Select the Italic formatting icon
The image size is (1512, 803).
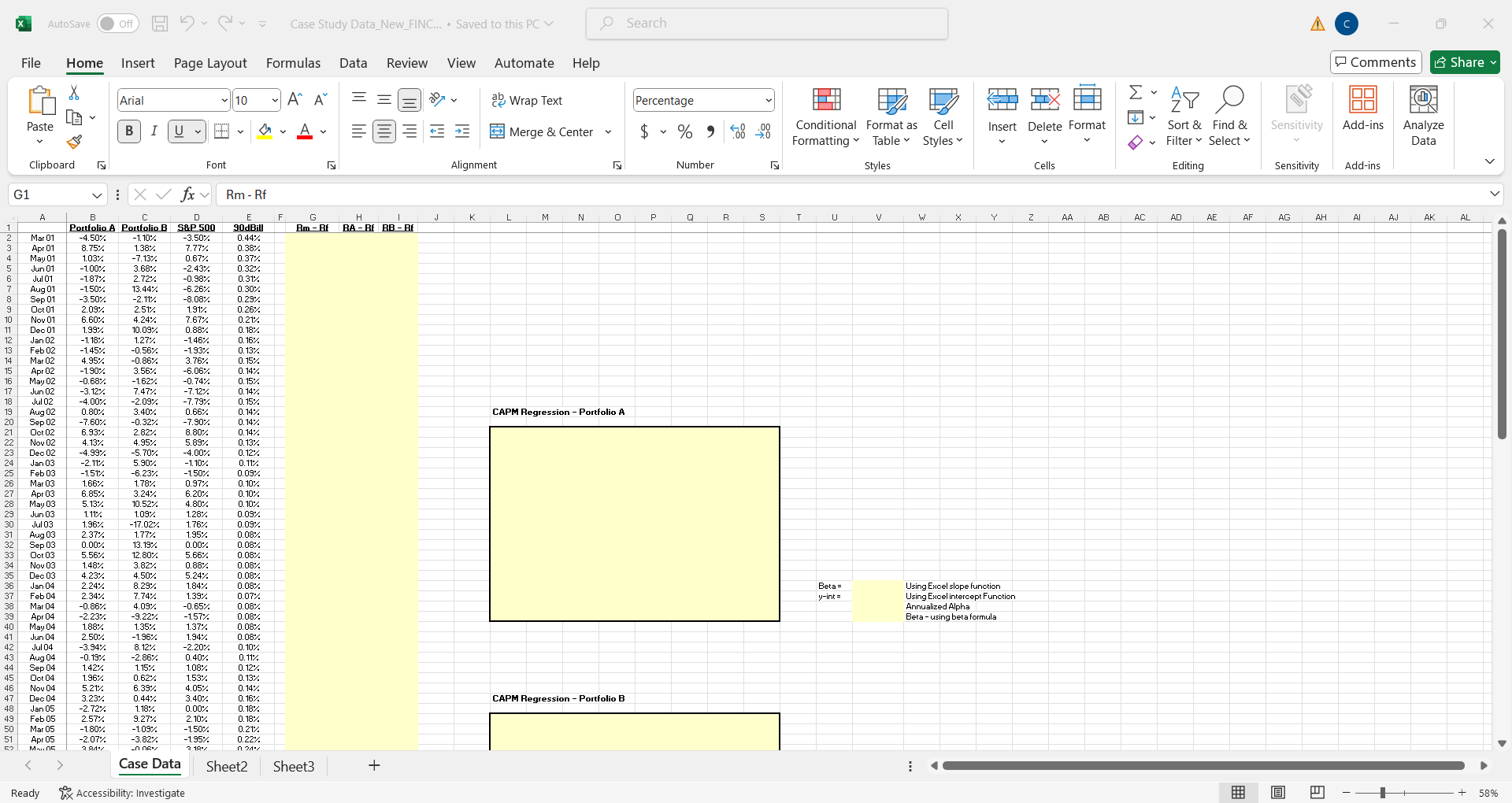154,131
